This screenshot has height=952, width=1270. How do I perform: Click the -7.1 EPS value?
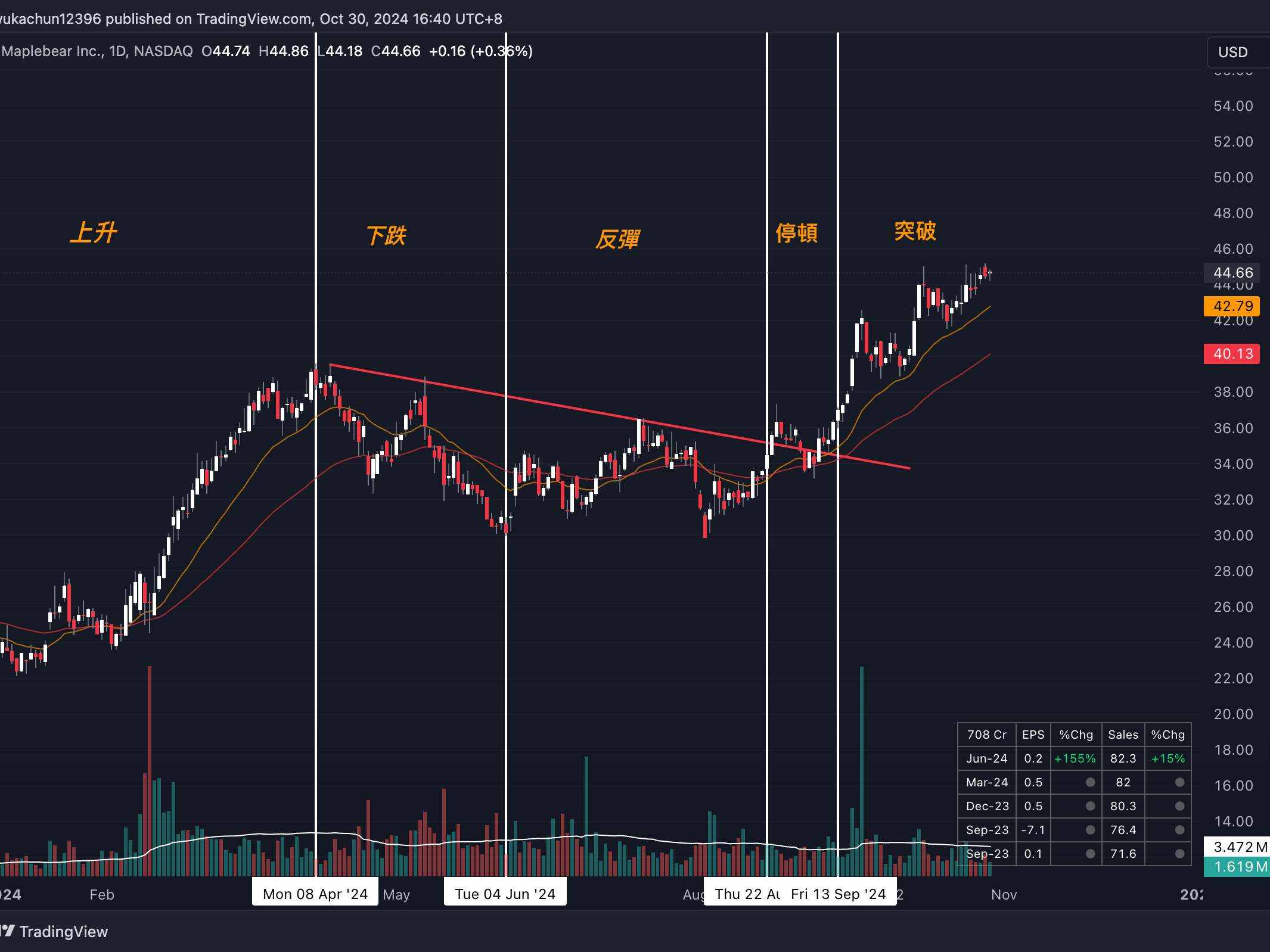pos(1033,830)
